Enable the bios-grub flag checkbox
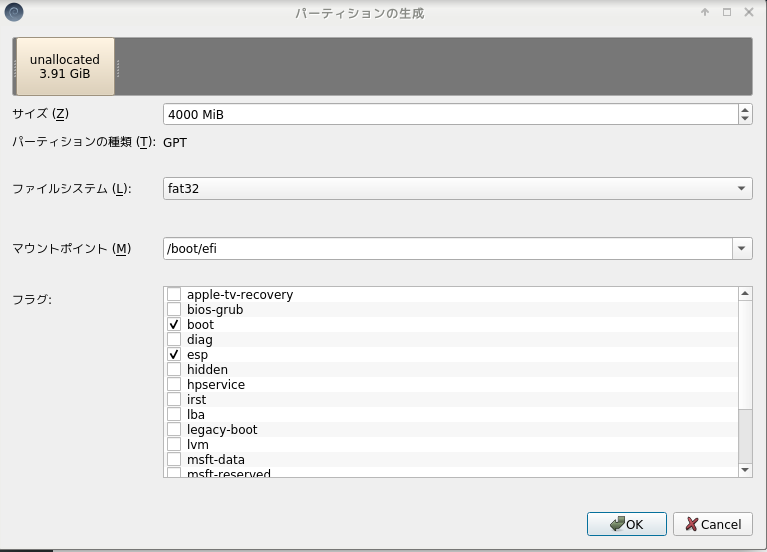 pos(174,310)
